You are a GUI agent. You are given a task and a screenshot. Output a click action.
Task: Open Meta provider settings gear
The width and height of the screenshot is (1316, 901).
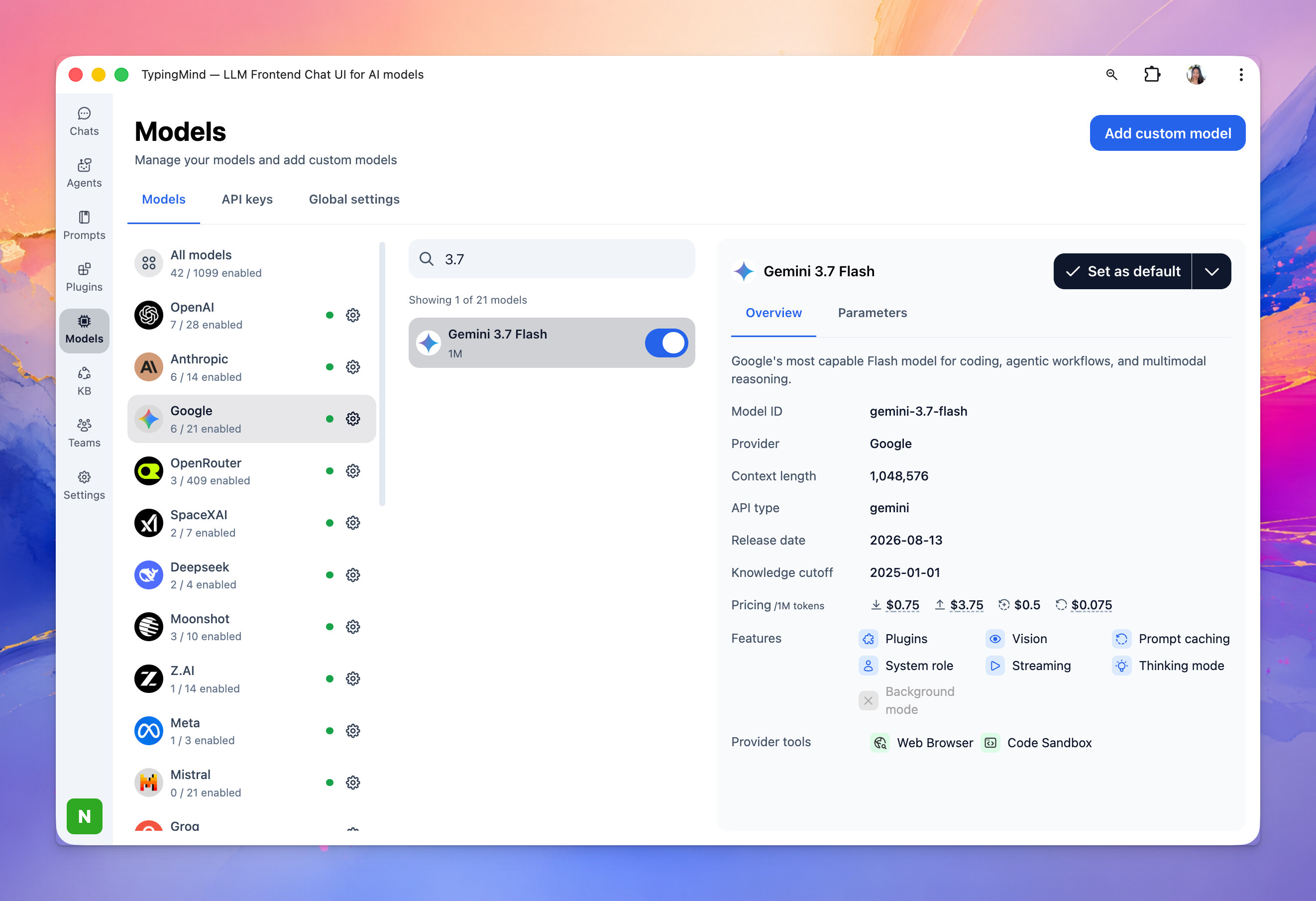pyautogui.click(x=353, y=731)
